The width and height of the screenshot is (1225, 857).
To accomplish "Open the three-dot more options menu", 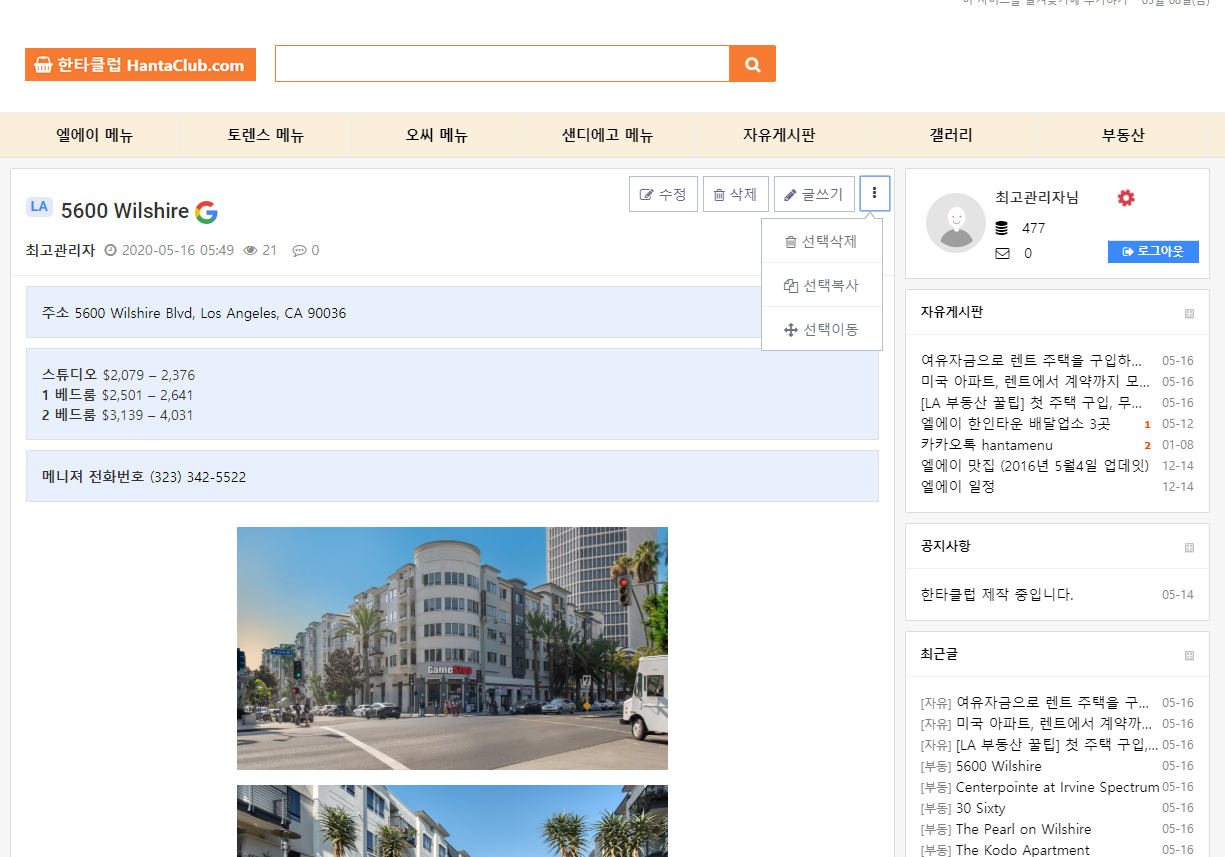I will (874, 193).
